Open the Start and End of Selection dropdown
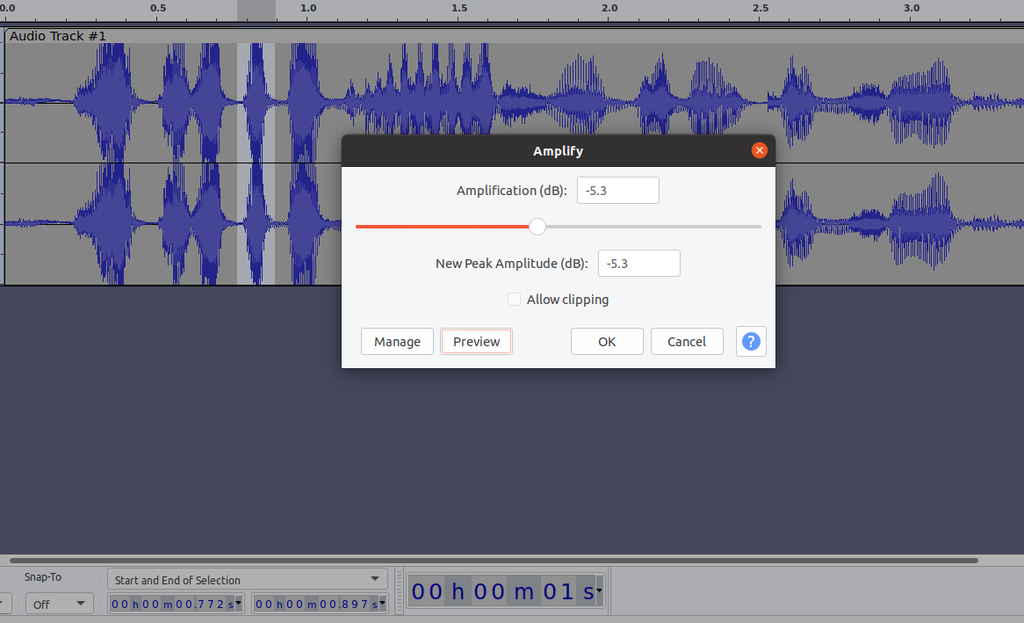Viewport: 1024px width, 623px height. coord(247,578)
